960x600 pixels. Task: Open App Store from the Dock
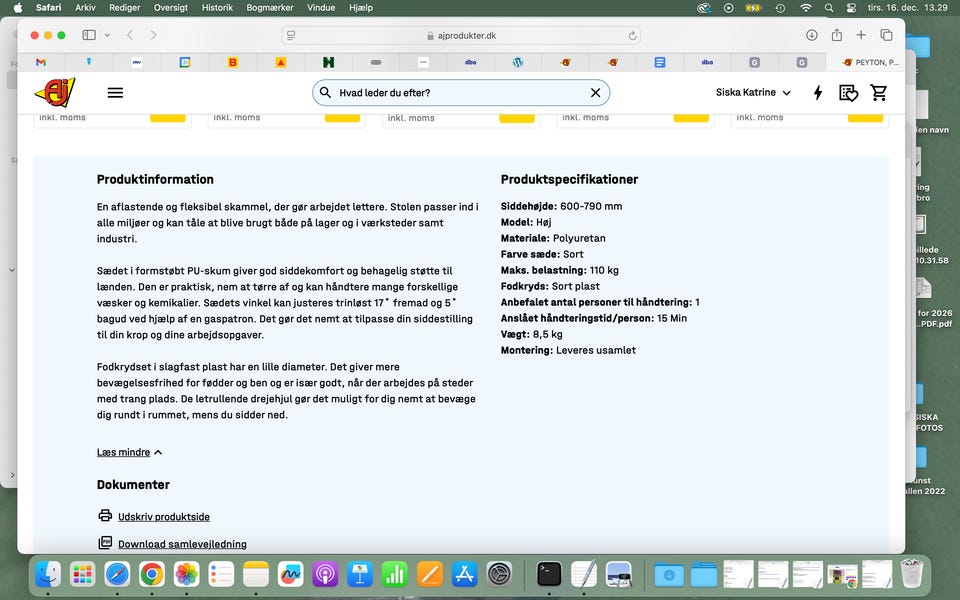pyautogui.click(x=464, y=574)
